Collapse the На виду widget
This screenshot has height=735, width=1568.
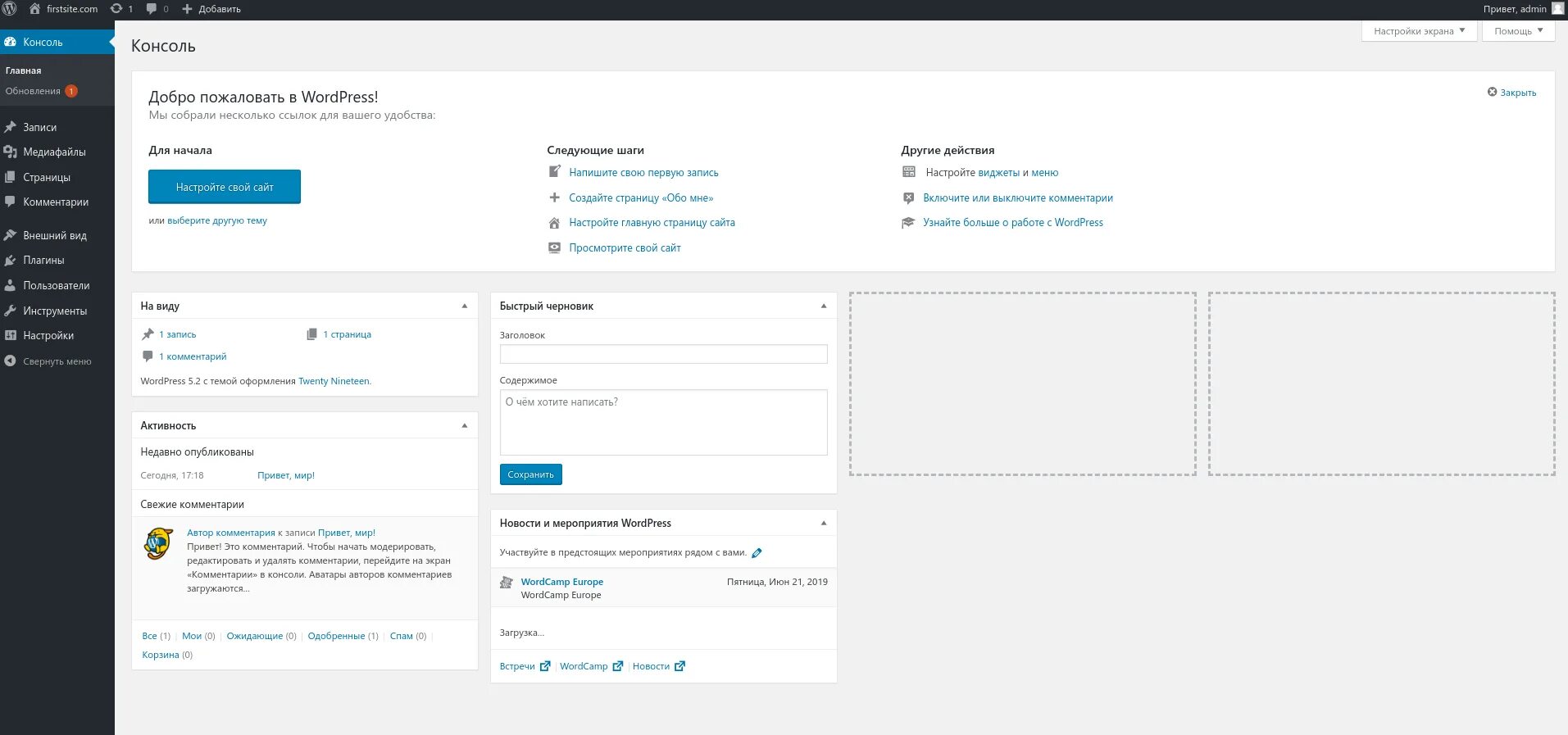point(465,306)
